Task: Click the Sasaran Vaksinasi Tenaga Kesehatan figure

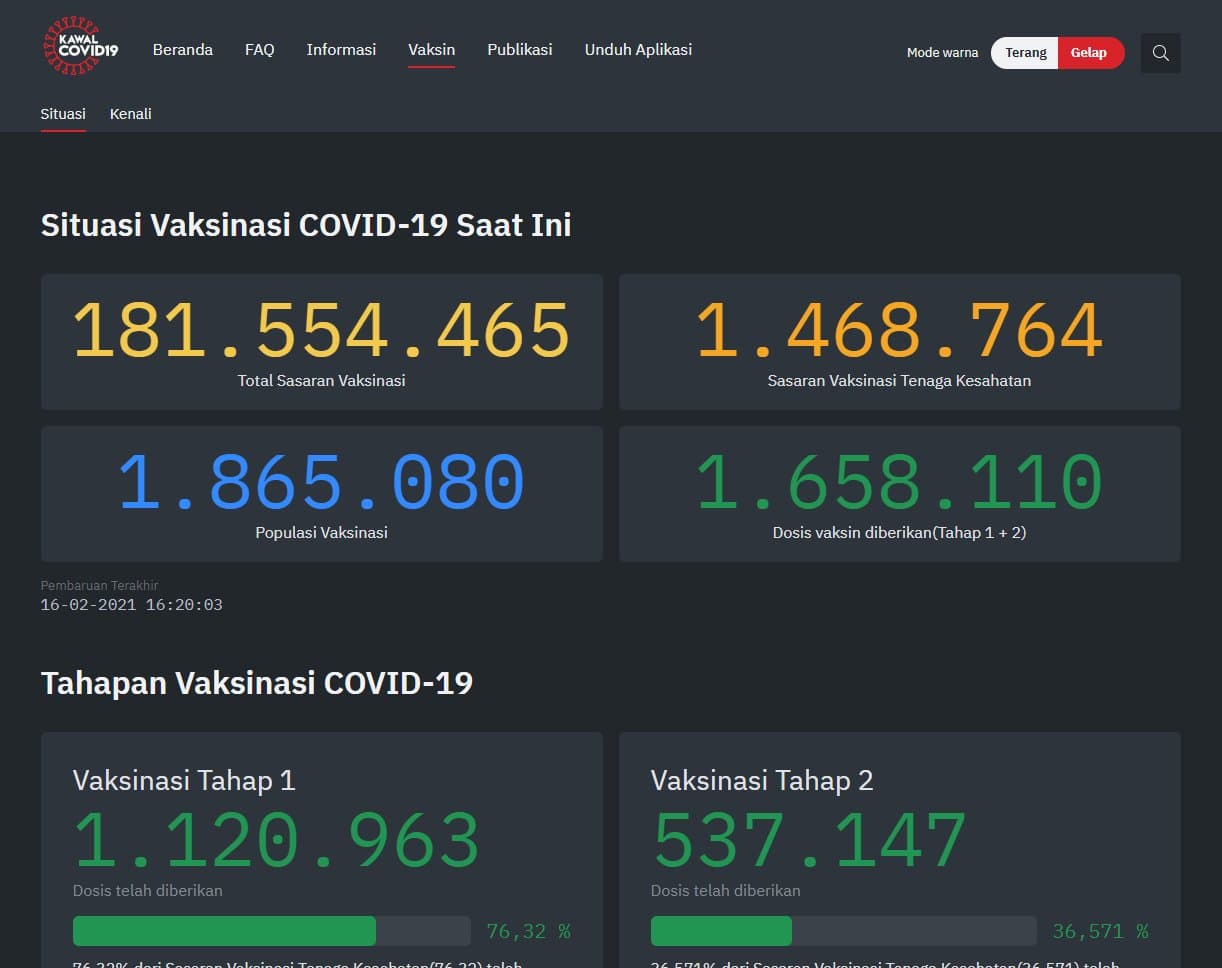Action: 899,332
